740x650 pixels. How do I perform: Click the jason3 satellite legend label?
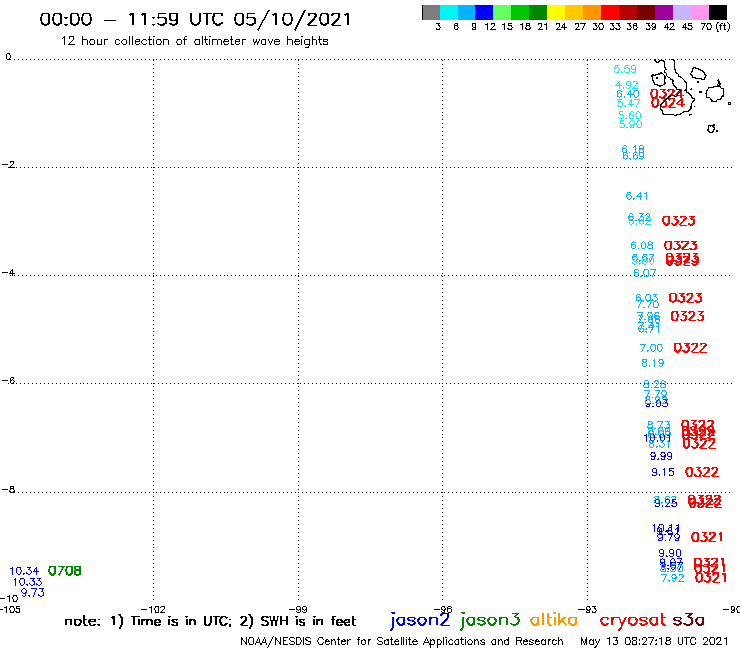pyautogui.click(x=490, y=620)
